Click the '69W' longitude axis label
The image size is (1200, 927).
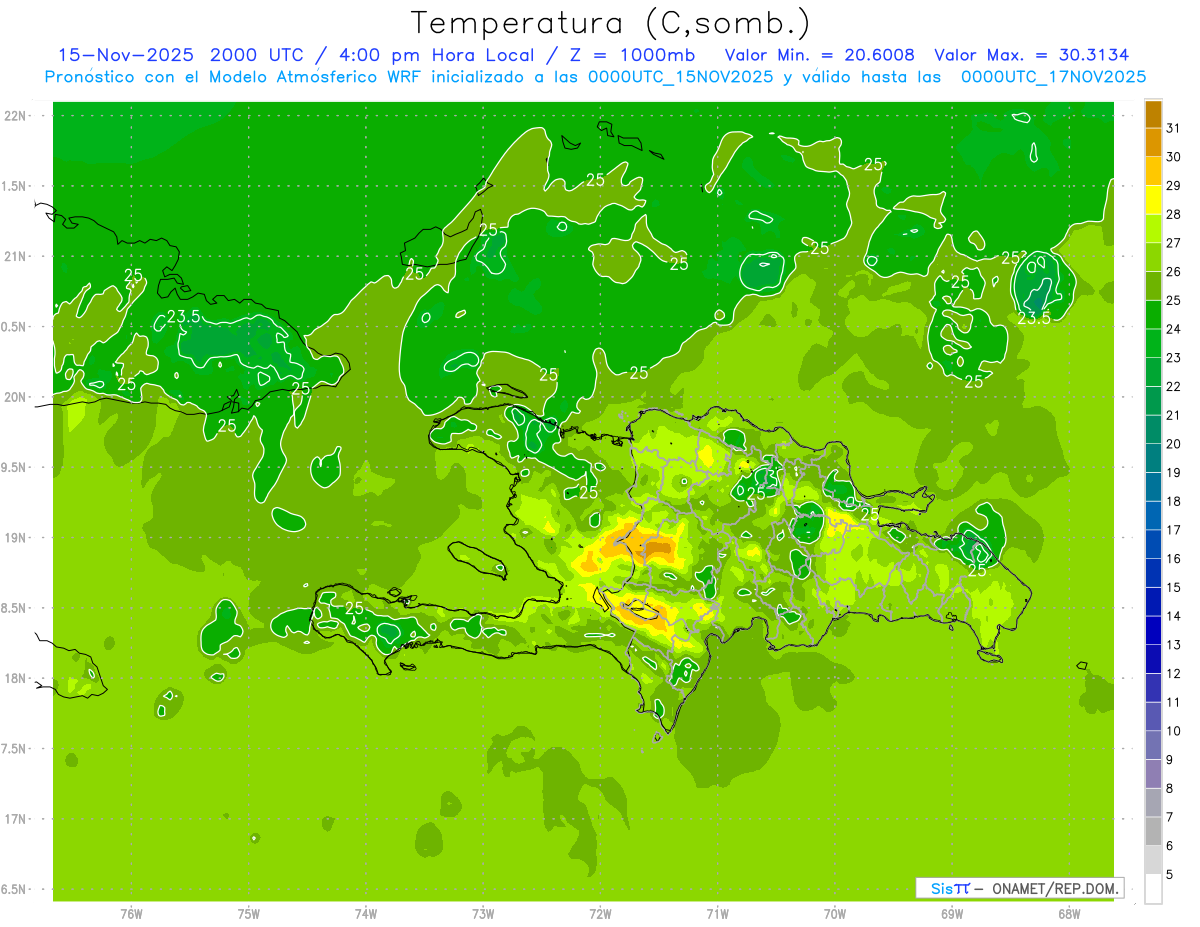[951, 914]
